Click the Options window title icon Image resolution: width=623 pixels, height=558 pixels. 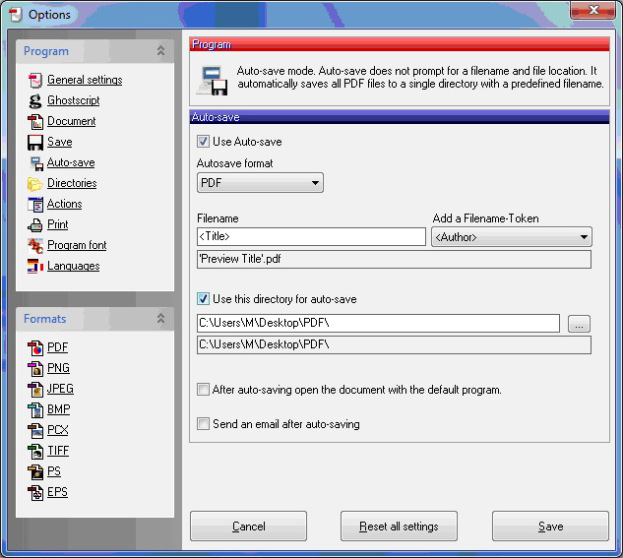(15, 14)
